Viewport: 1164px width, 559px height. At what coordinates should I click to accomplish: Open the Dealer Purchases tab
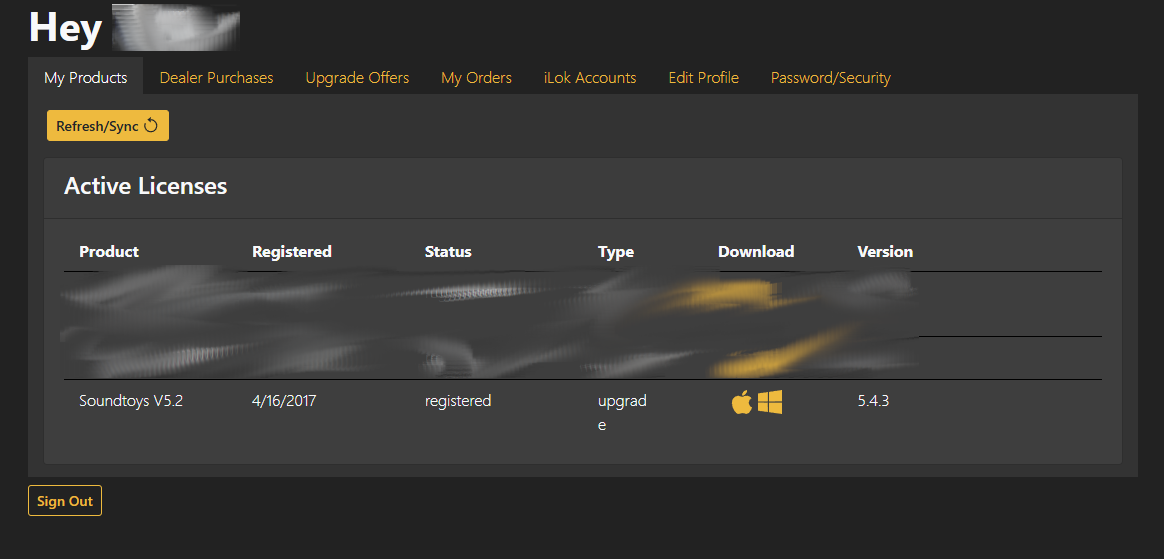216,77
